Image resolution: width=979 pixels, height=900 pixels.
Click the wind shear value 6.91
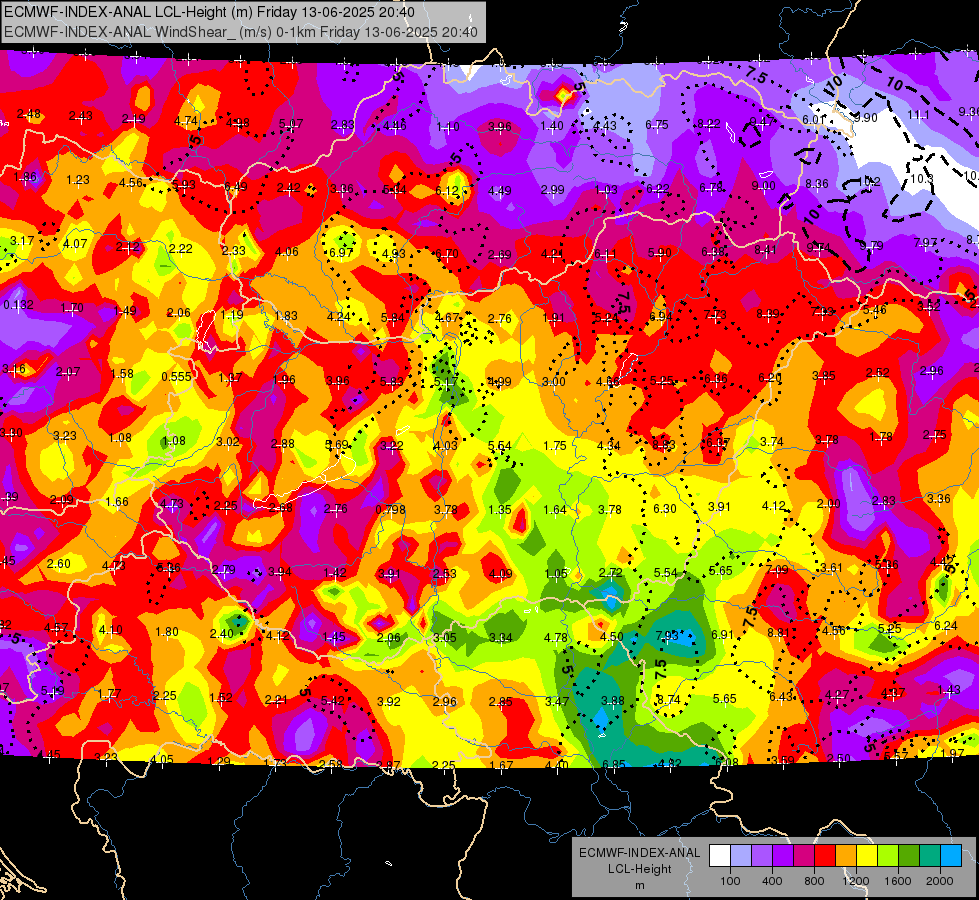[722, 635]
